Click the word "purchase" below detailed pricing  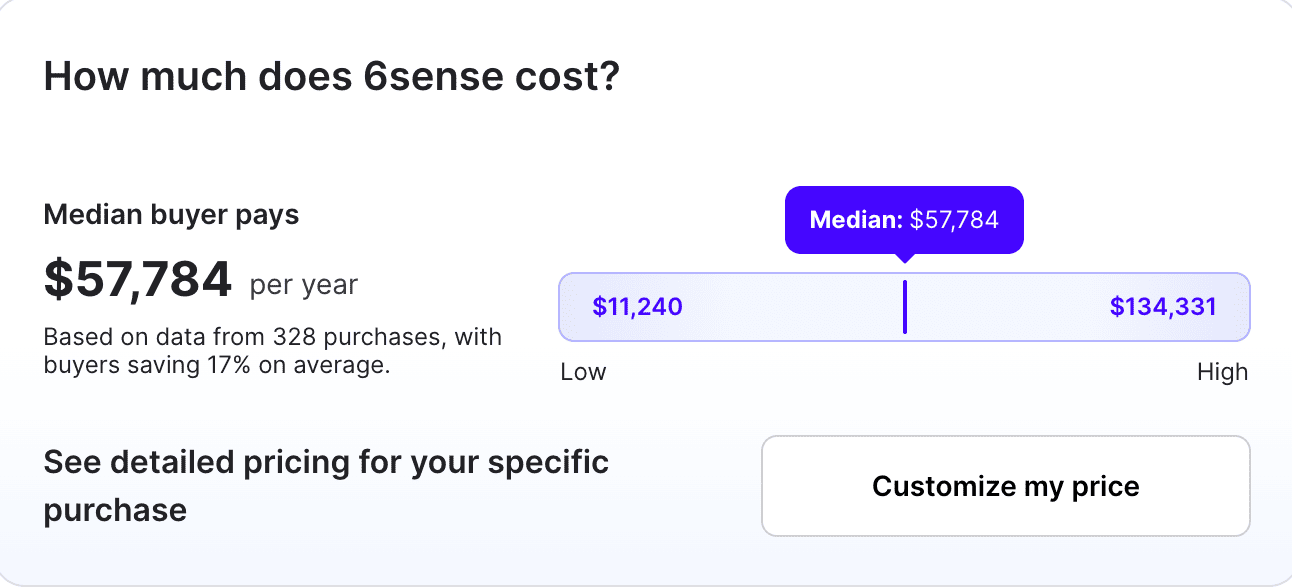pyautogui.click(x=115, y=510)
